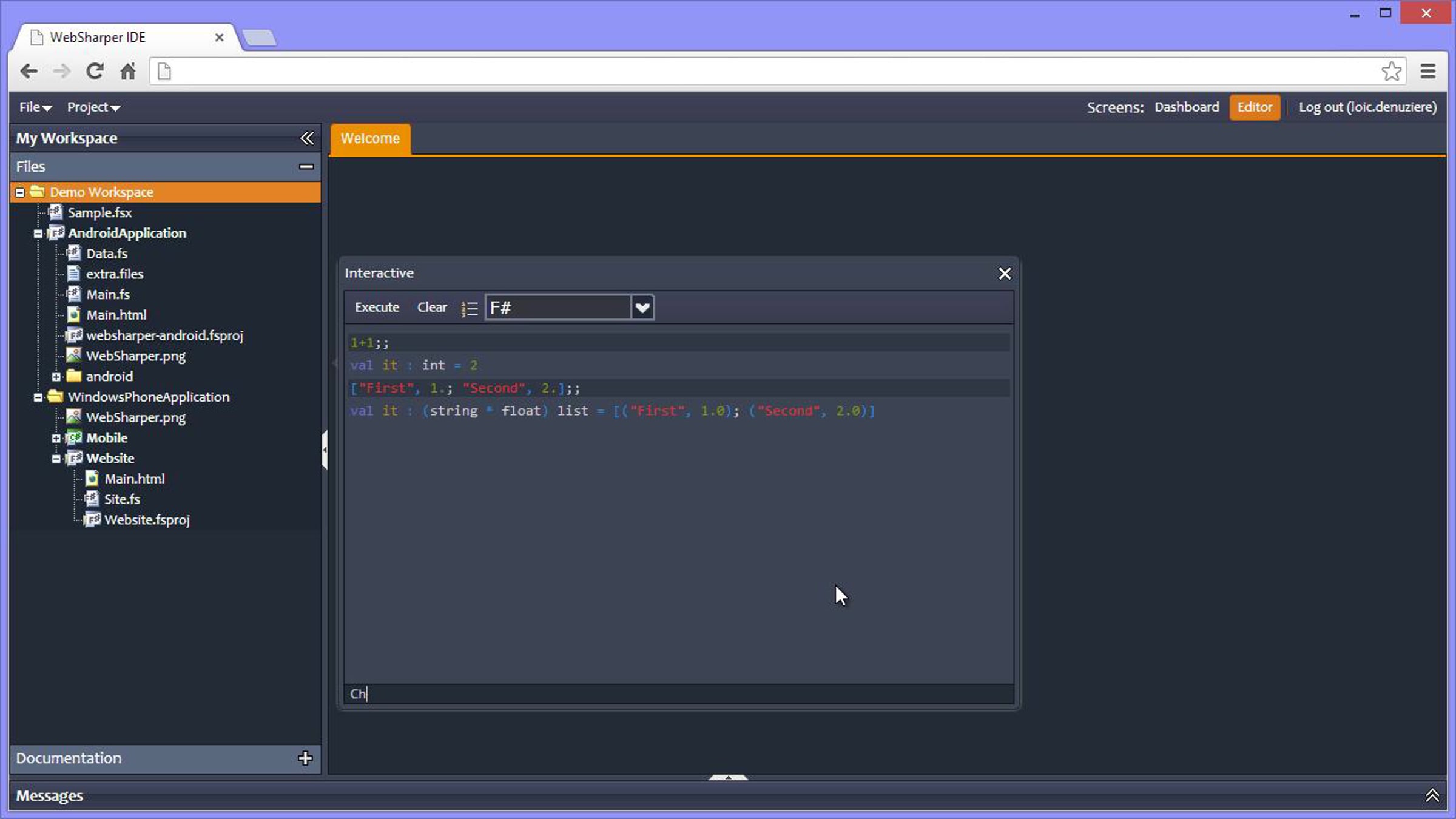Click Main.html icon under AndroidApplication
Screen dimensions: 1456x819
coord(73,315)
